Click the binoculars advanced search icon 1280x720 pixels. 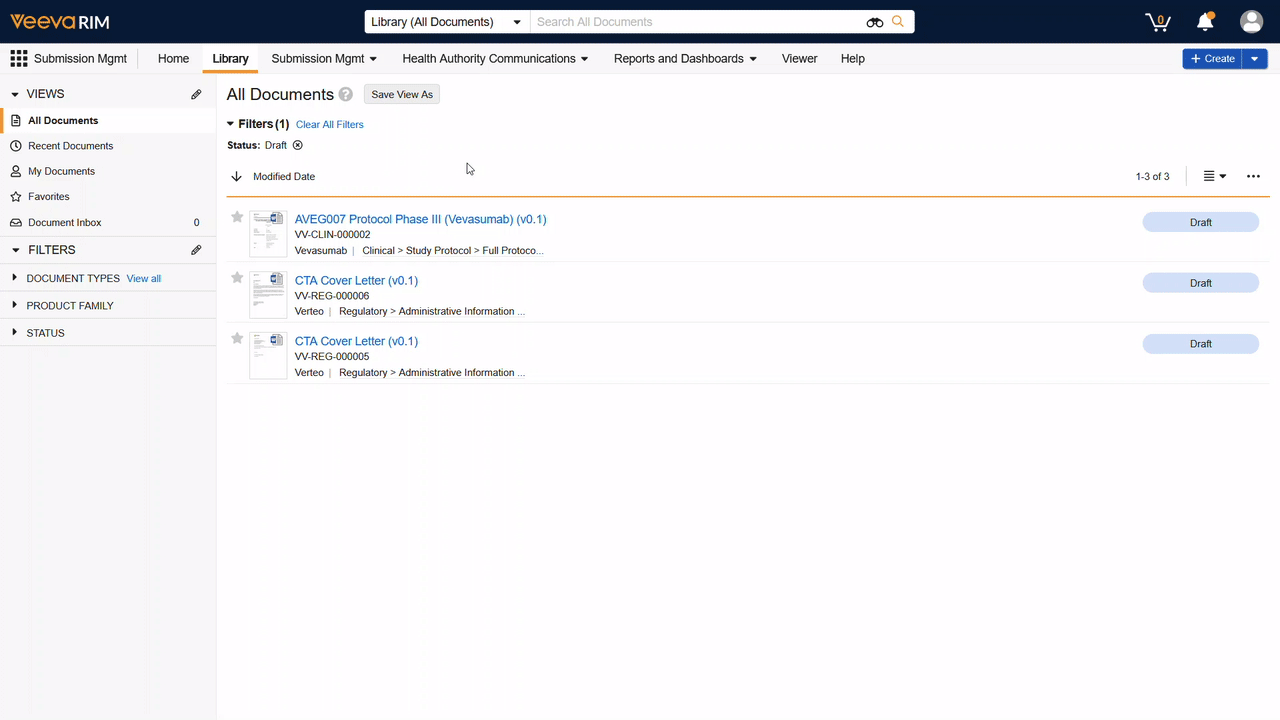coord(874,21)
